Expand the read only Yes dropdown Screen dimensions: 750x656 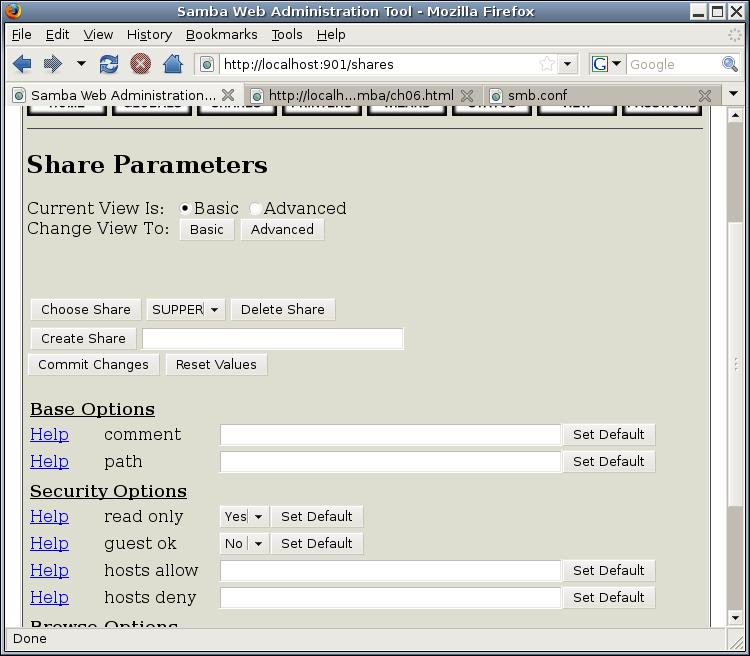tap(245, 517)
